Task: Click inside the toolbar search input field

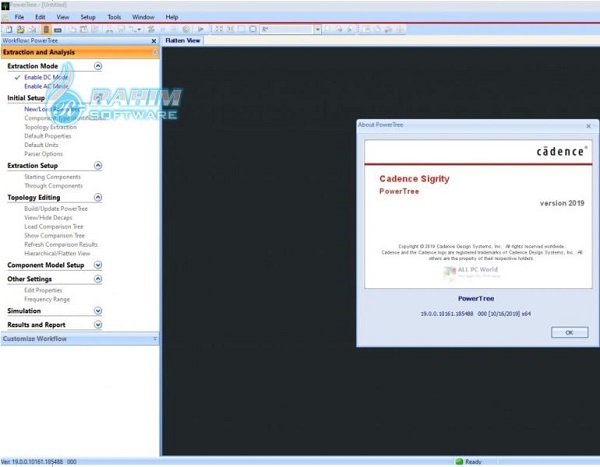Action: coord(287,29)
